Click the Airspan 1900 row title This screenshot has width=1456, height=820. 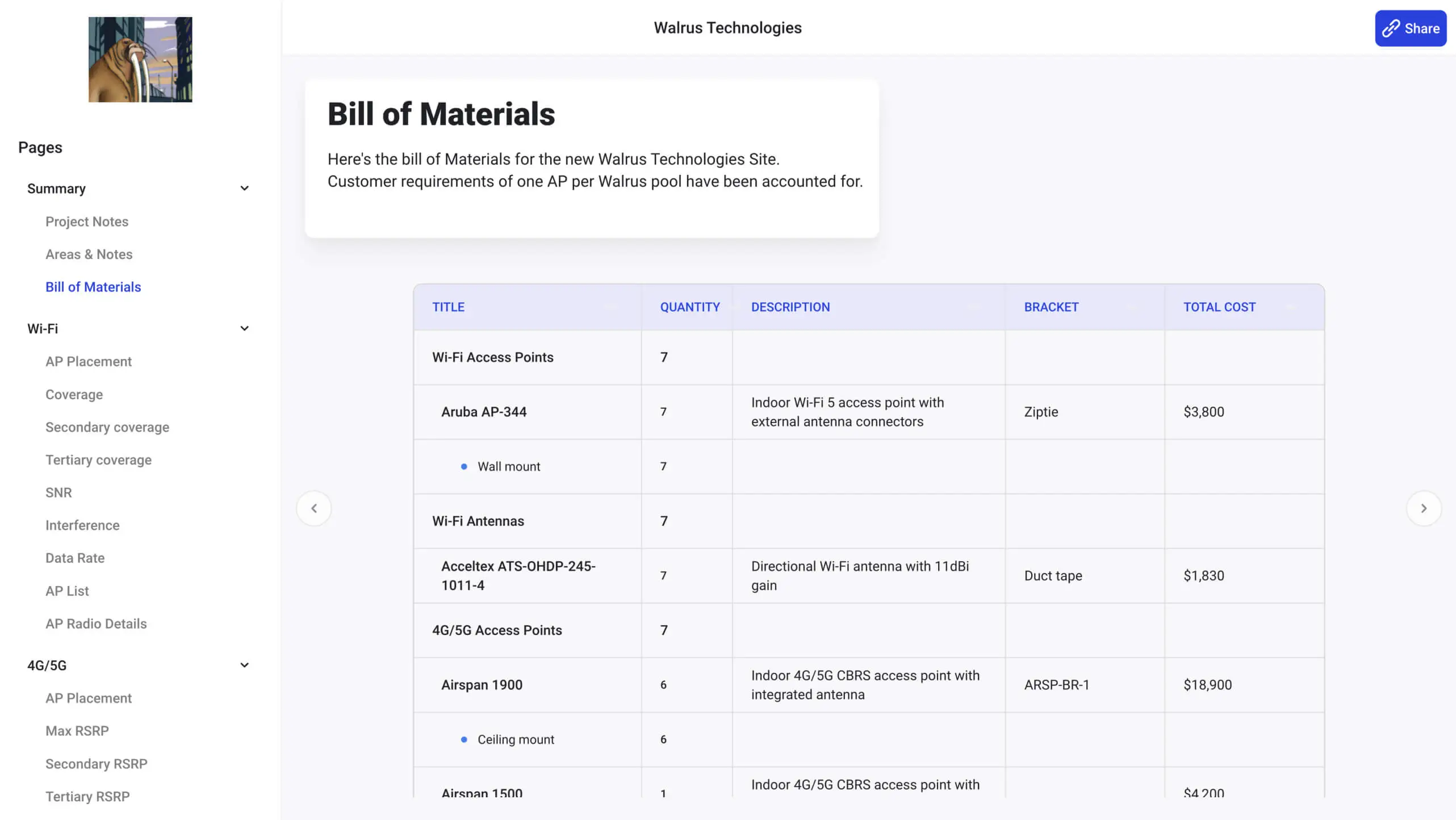(x=482, y=685)
